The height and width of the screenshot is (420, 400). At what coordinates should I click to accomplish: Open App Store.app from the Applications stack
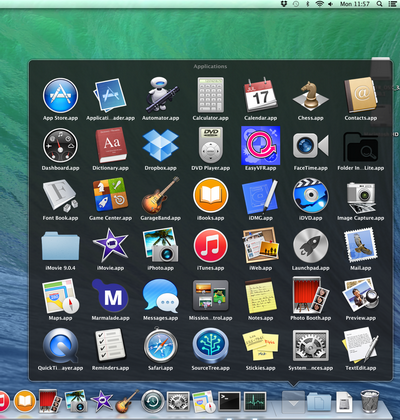point(60,96)
